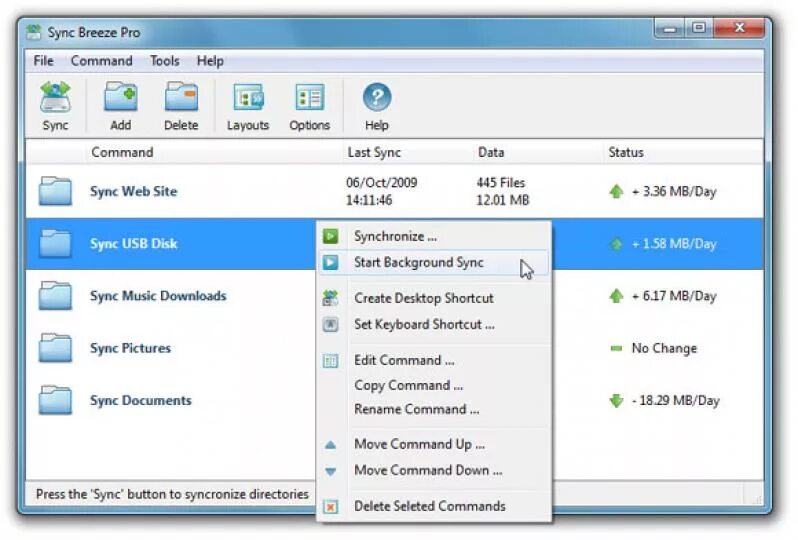Close the Sync Breeze Pro window
The image size is (798, 540).
tap(739, 29)
